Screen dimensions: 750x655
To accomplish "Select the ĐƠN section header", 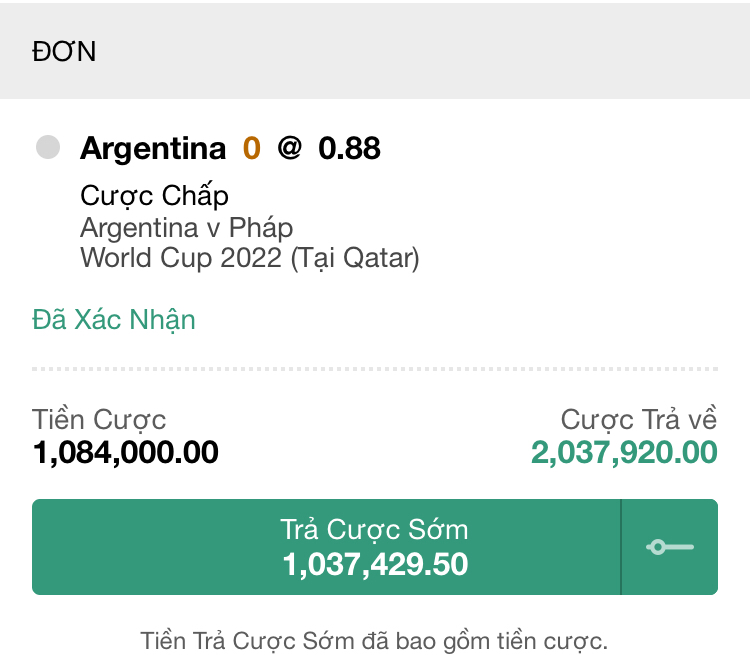I will point(64,51).
